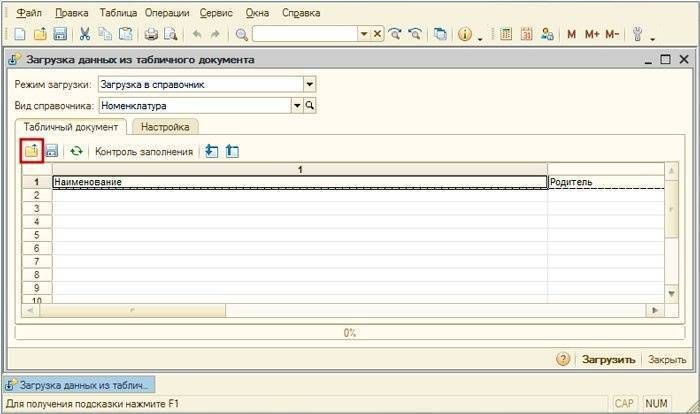Open the Calculator icon
700x414 pixels.
coord(506,34)
